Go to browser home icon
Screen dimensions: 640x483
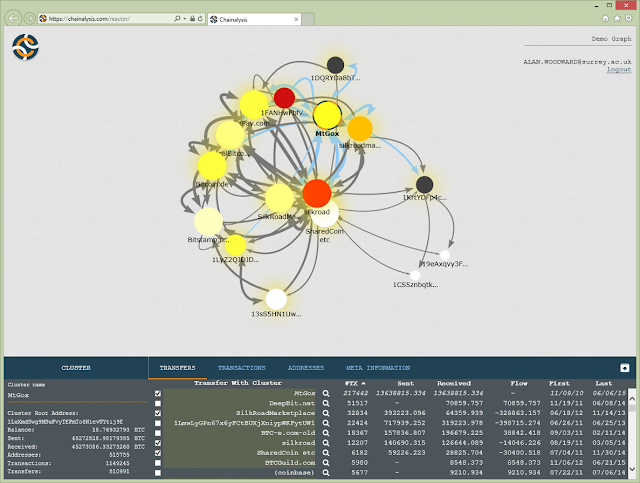[605, 18]
